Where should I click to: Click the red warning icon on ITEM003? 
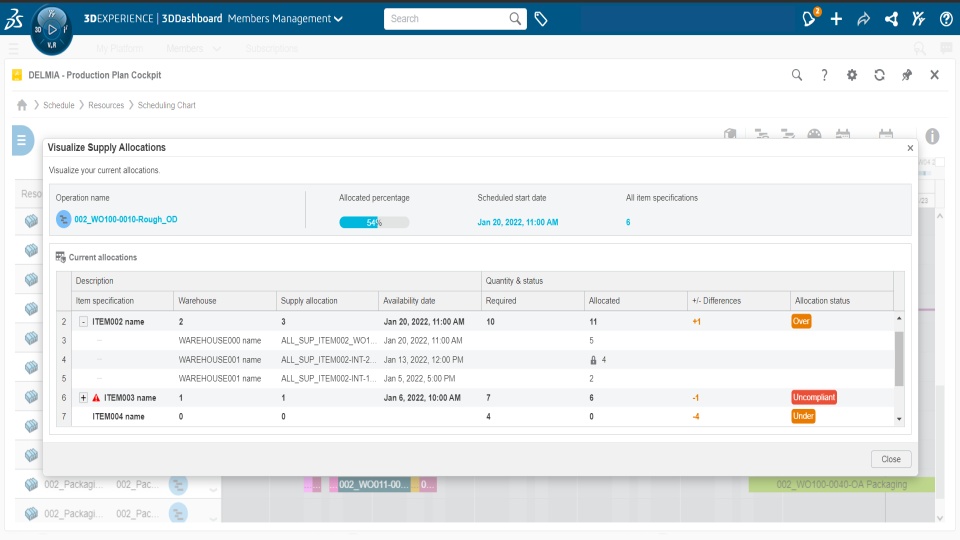click(x=96, y=397)
